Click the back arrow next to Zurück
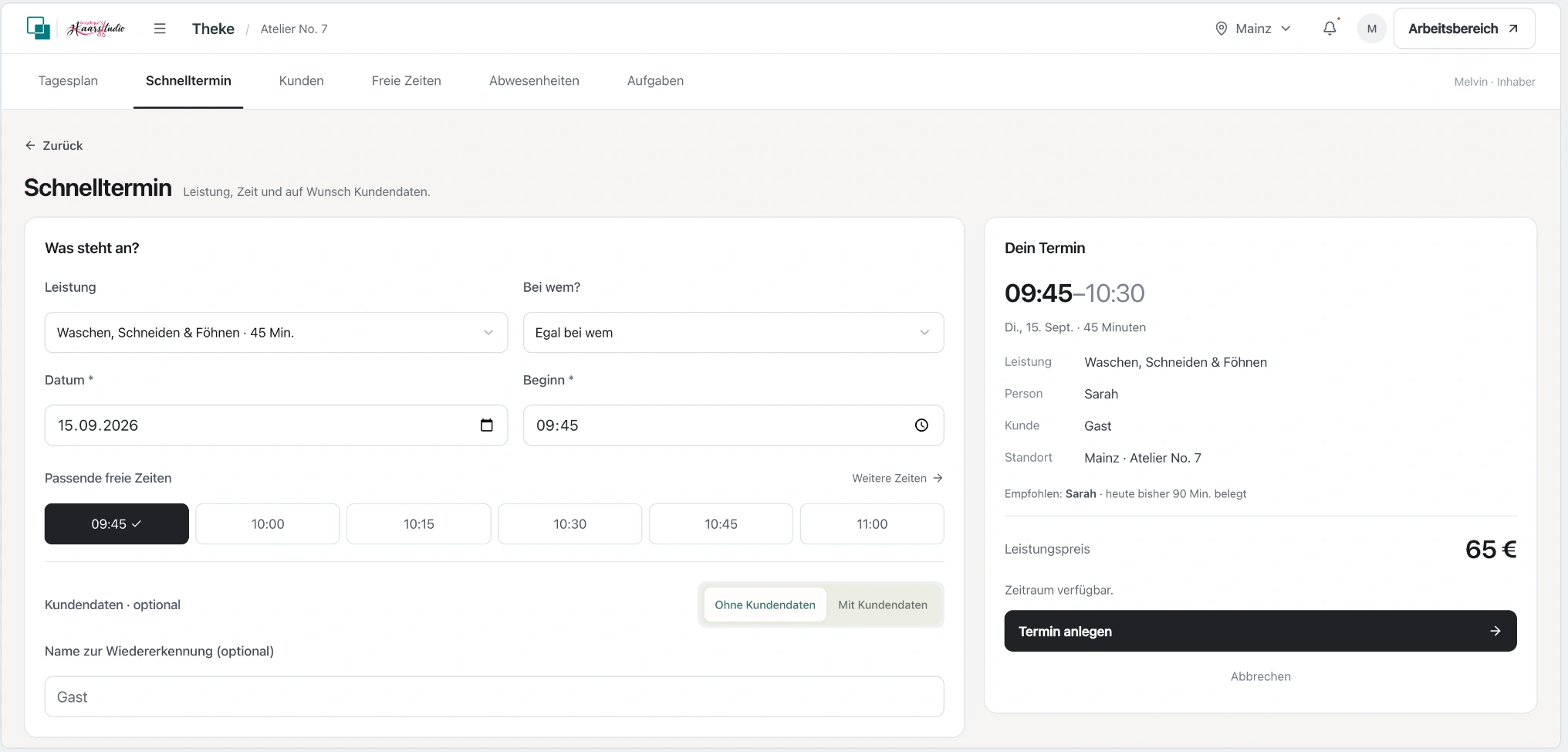Image resolution: width=1568 pixels, height=752 pixels. pos(30,145)
